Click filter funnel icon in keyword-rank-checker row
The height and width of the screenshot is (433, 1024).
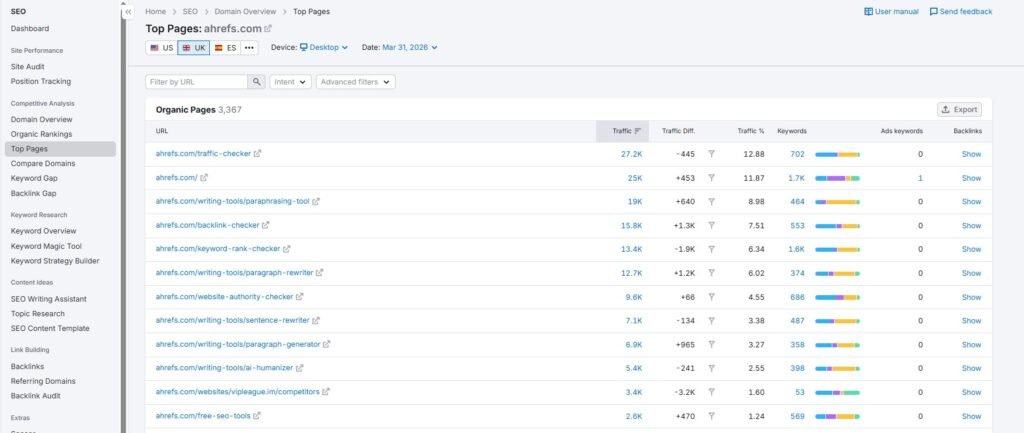pos(711,249)
